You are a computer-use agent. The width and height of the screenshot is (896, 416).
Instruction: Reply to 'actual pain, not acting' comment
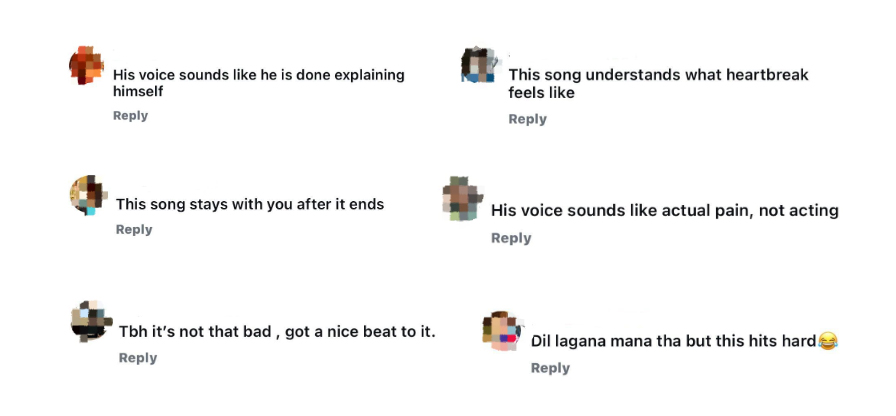coord(510,238)
